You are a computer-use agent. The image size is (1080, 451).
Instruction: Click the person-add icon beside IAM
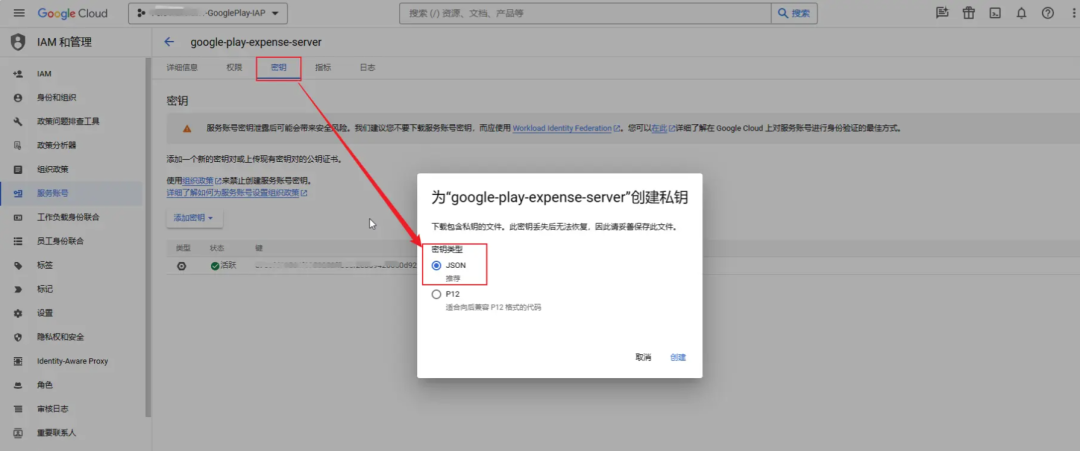tap(19, 74)
